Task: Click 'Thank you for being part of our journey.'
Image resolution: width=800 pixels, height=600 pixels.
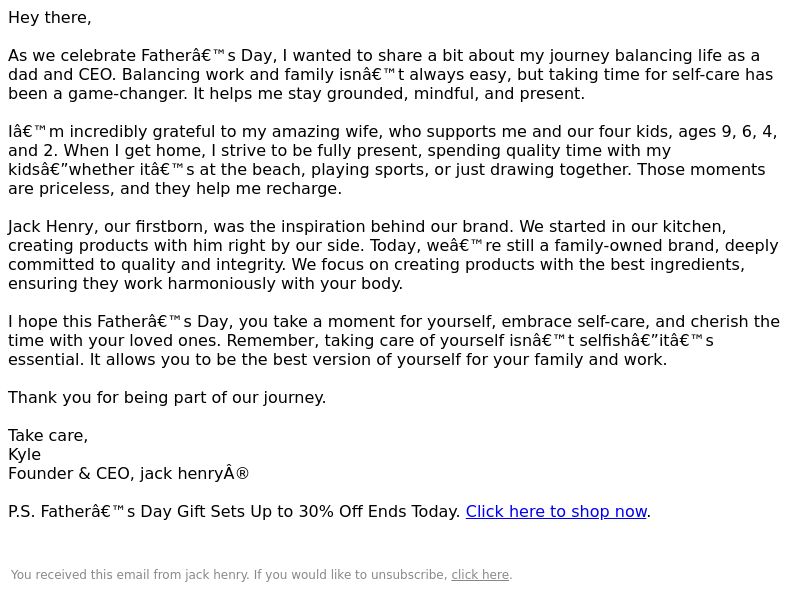Action: tap(167, 397)
